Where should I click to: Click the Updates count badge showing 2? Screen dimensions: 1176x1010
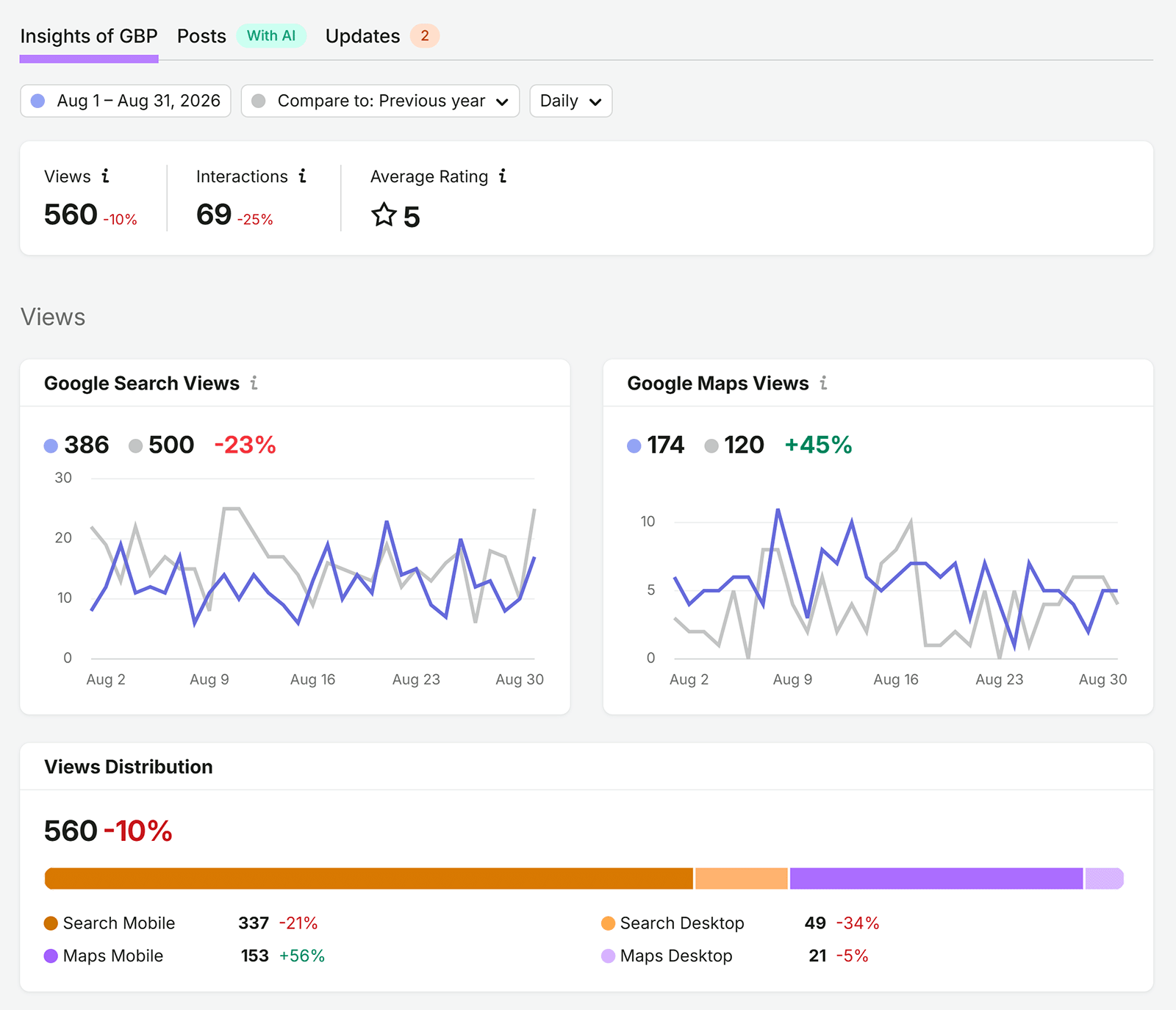point(425,35)
